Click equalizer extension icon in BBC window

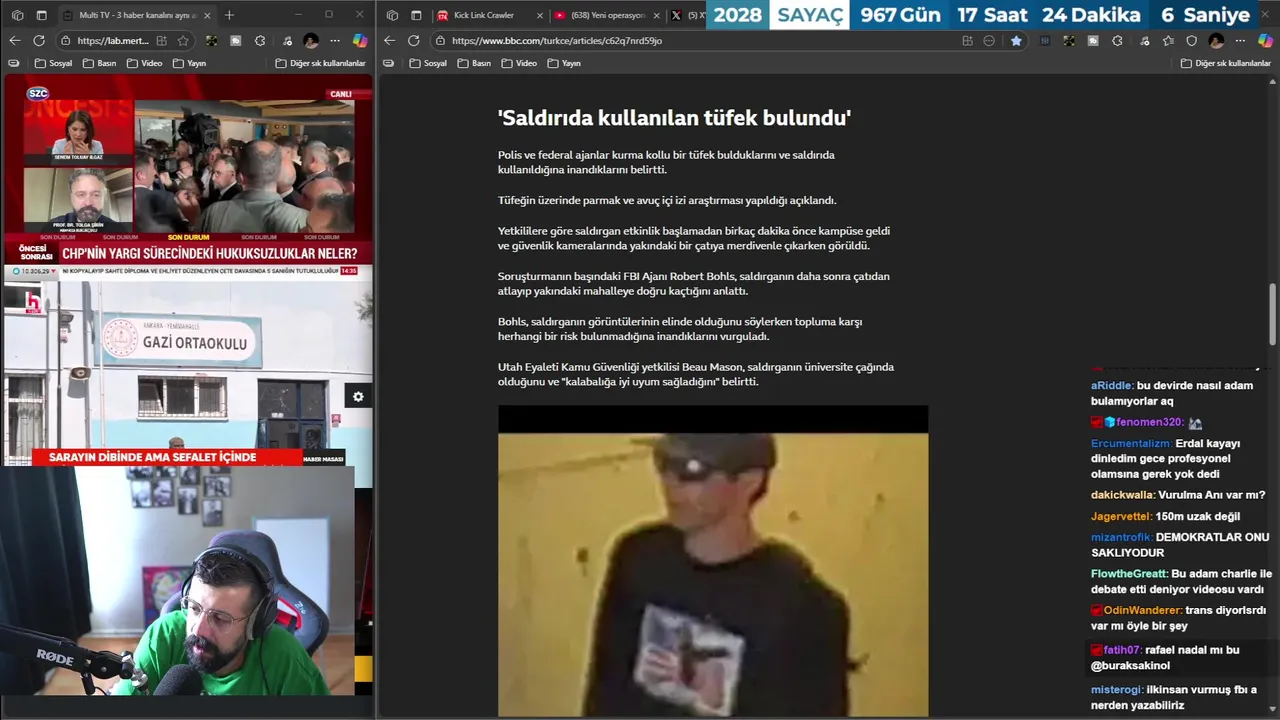click(1046, 40)
